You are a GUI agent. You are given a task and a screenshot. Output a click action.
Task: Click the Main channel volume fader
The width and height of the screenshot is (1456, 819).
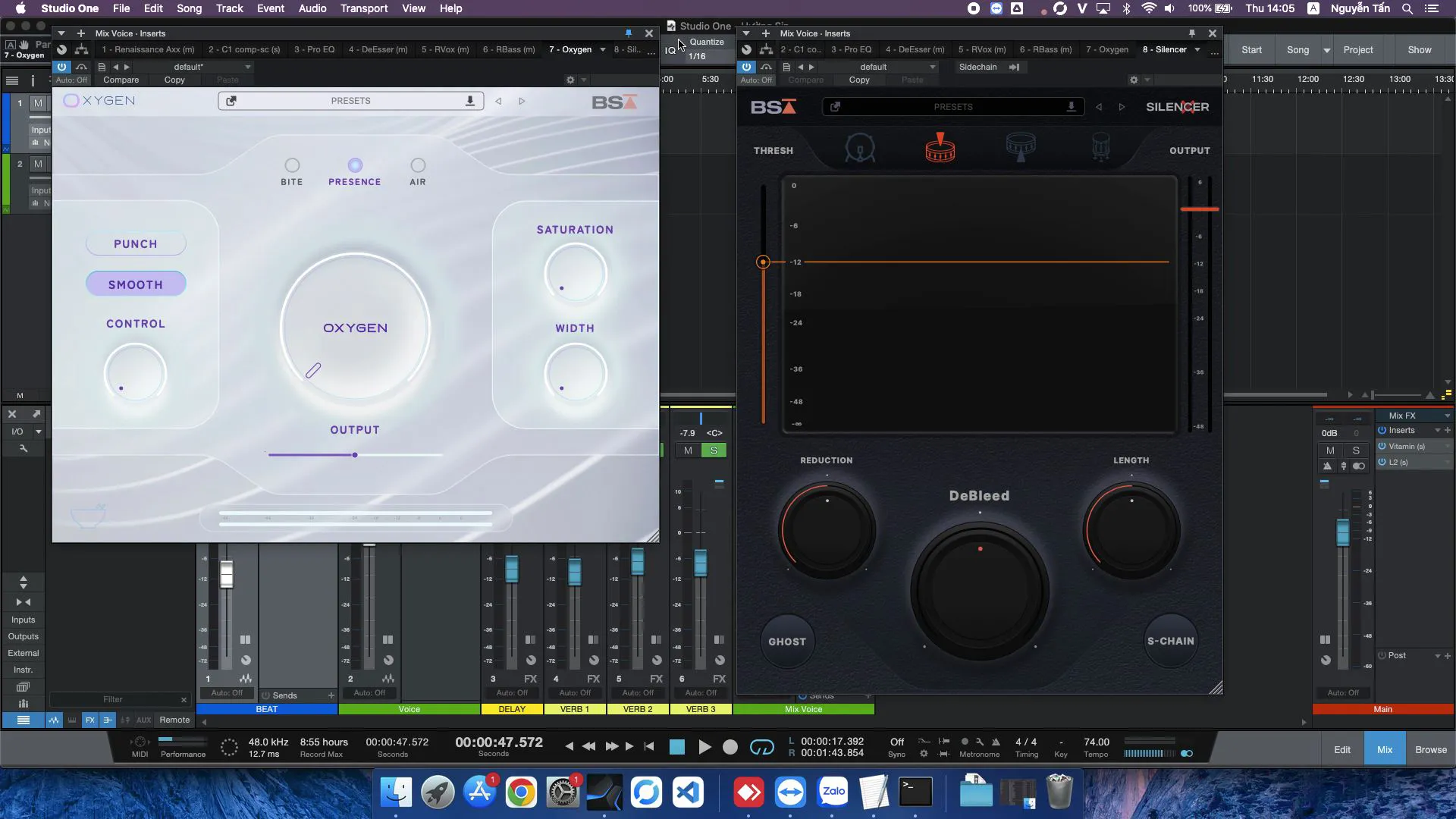1343,532
